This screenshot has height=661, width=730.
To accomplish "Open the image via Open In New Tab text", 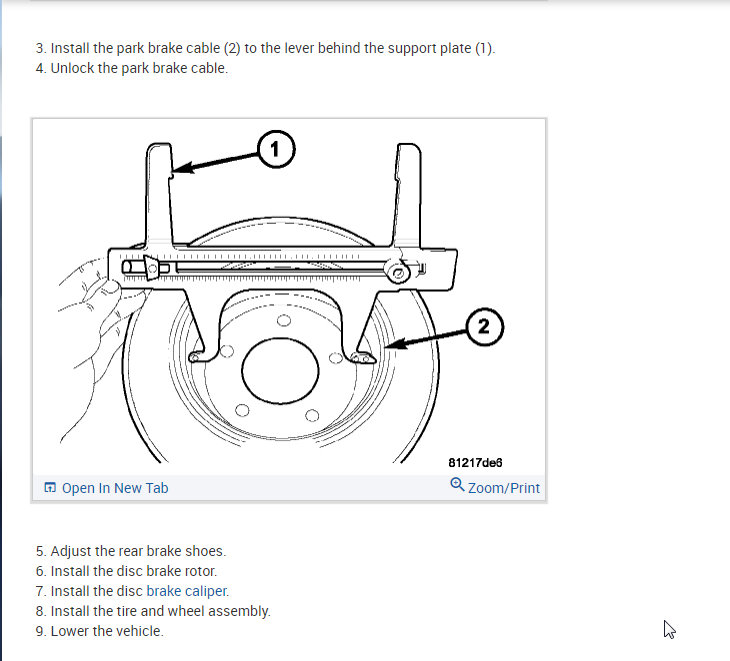I will click(x=115, y=488).
